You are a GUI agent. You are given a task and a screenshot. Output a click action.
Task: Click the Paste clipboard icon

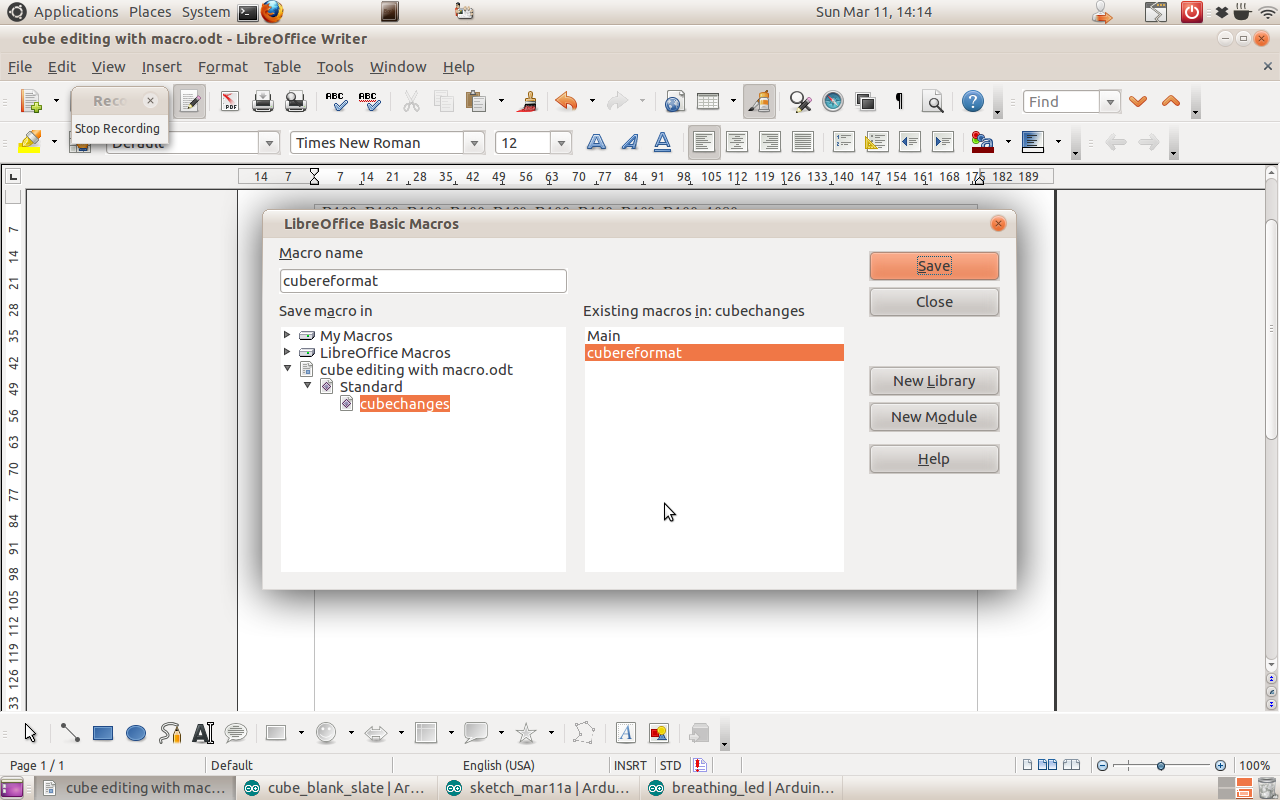click(477, 101)
